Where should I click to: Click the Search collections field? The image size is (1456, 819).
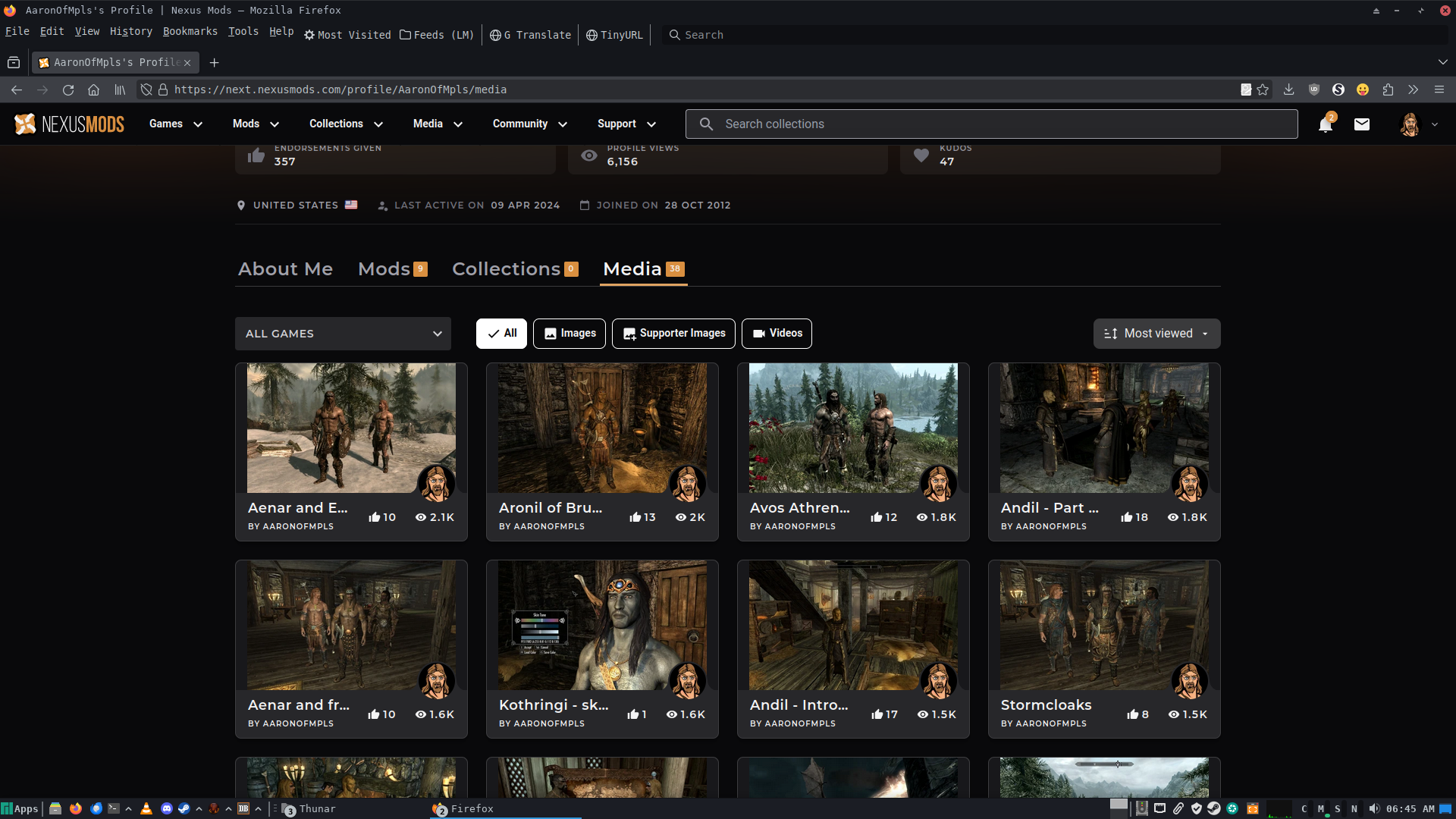(x=992, y=124)
